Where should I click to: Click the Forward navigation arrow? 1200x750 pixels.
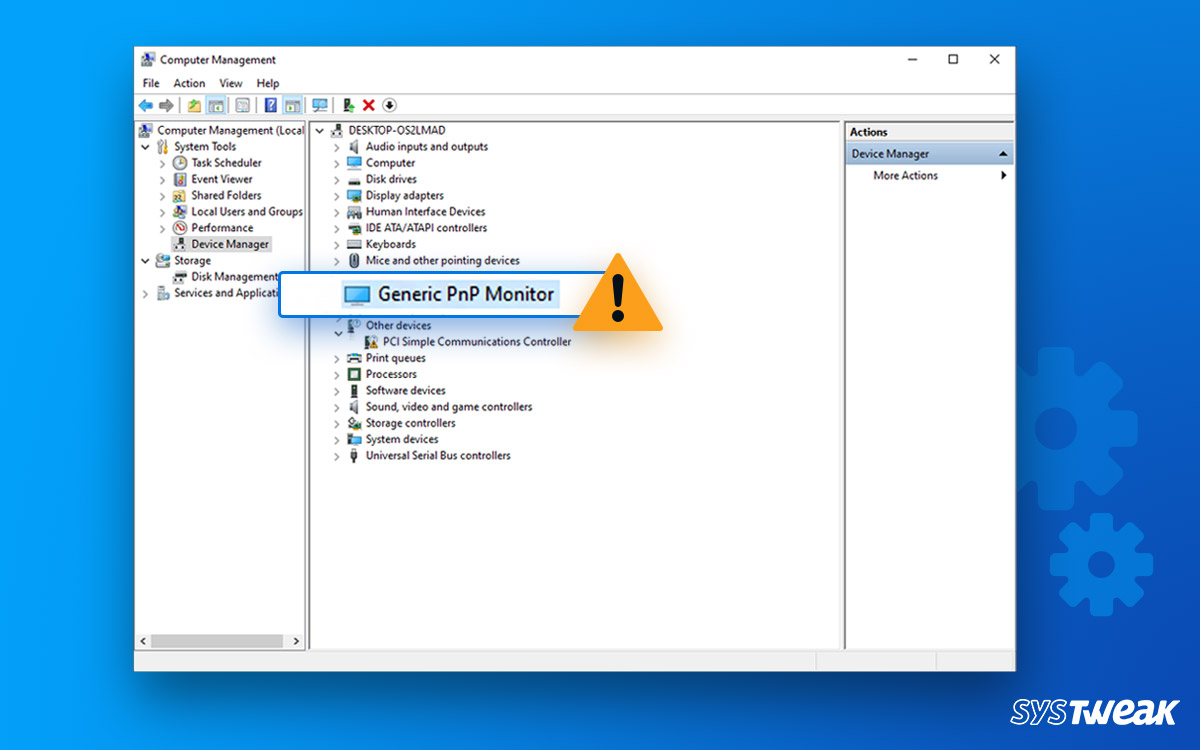165,104
